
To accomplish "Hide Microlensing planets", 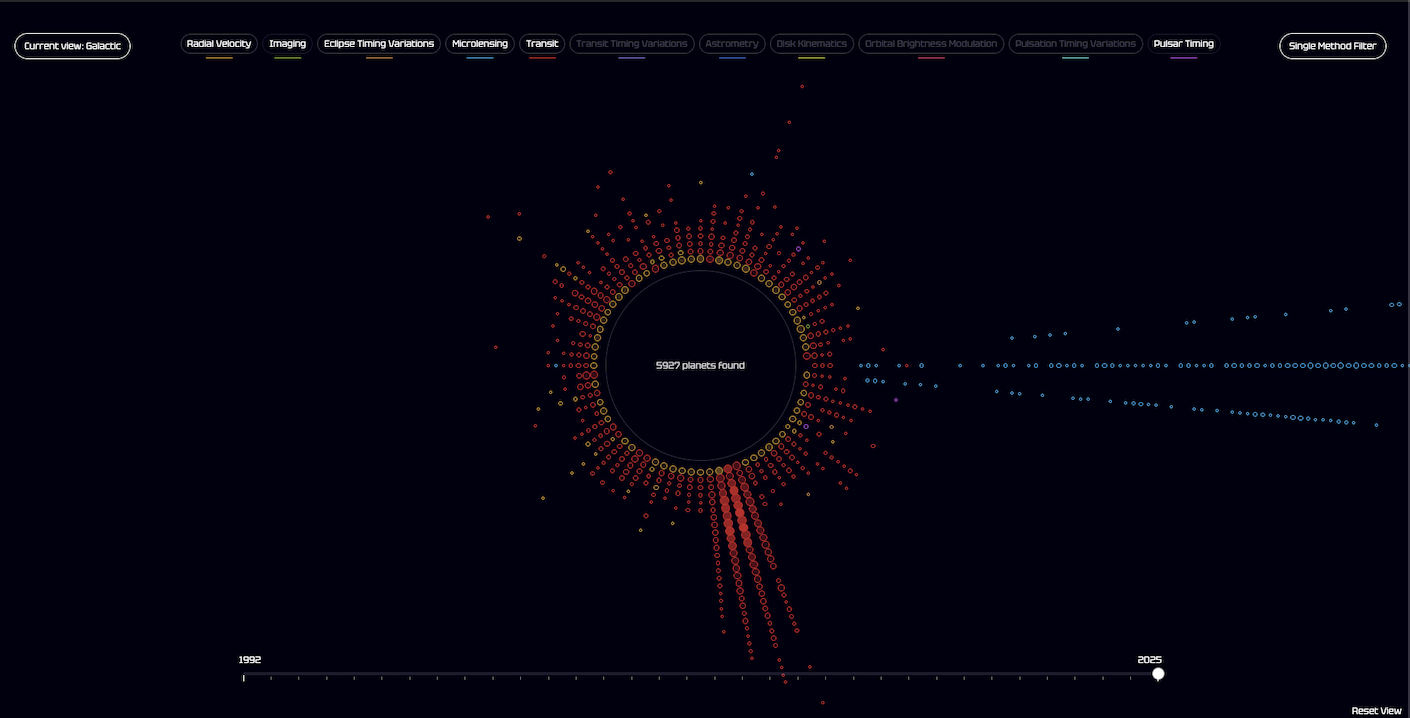I will pos(480,44).
